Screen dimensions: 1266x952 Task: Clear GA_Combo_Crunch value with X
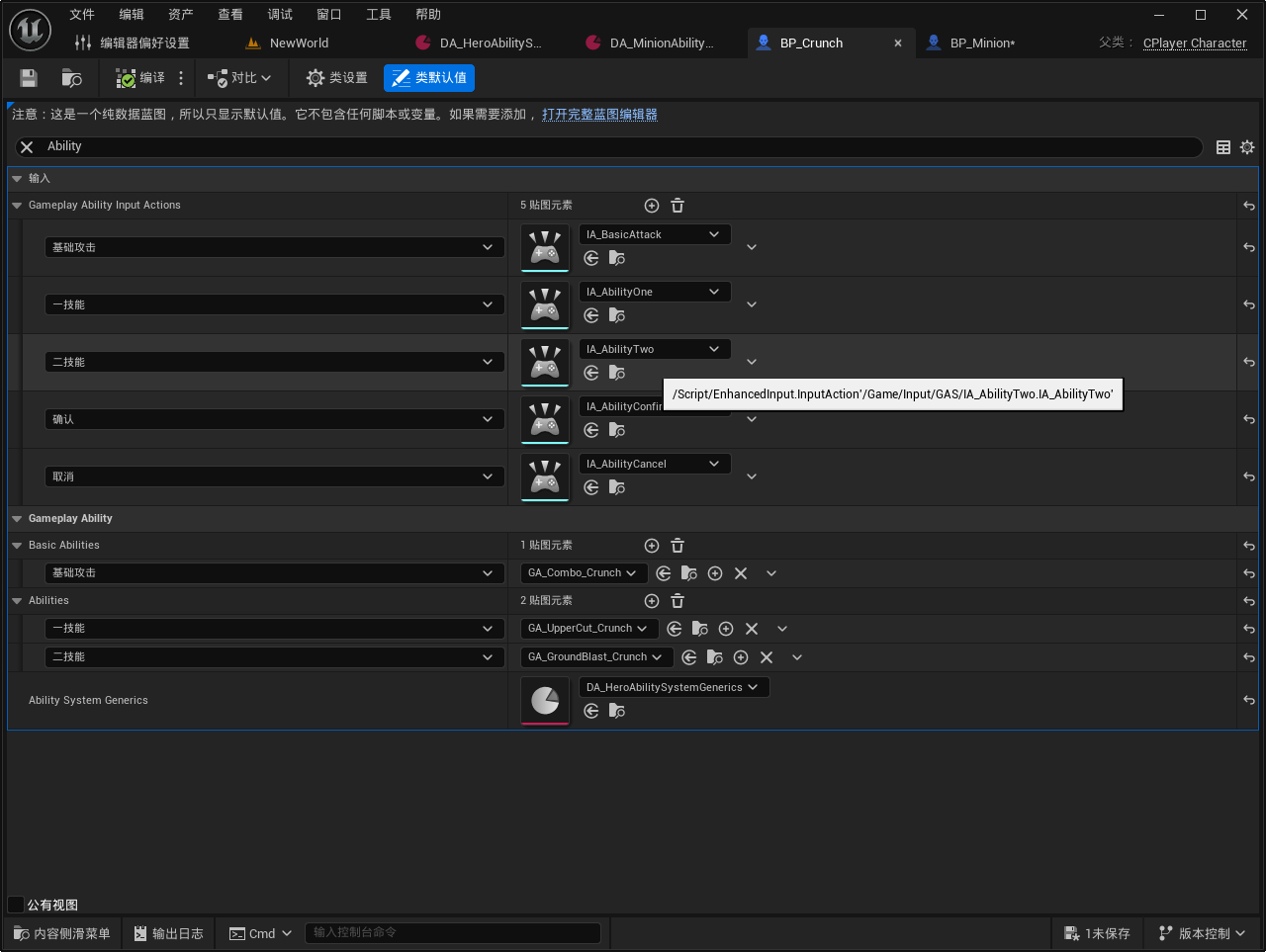(x=741, y=573)
